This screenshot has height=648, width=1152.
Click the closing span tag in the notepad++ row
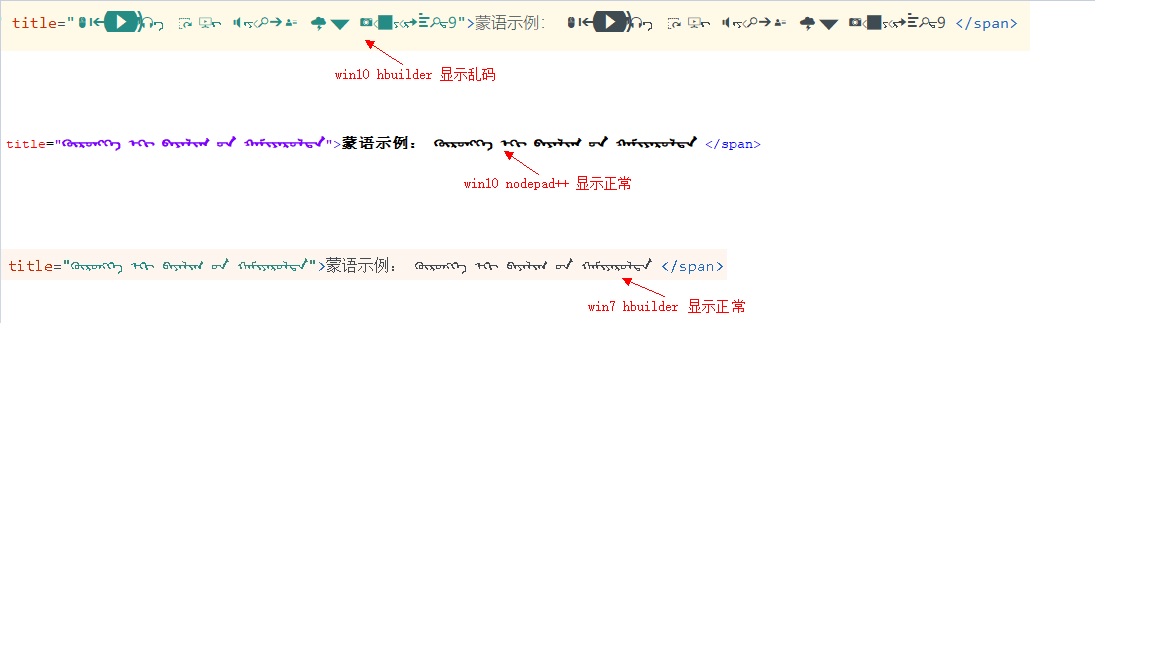click(x=732, y=144)
